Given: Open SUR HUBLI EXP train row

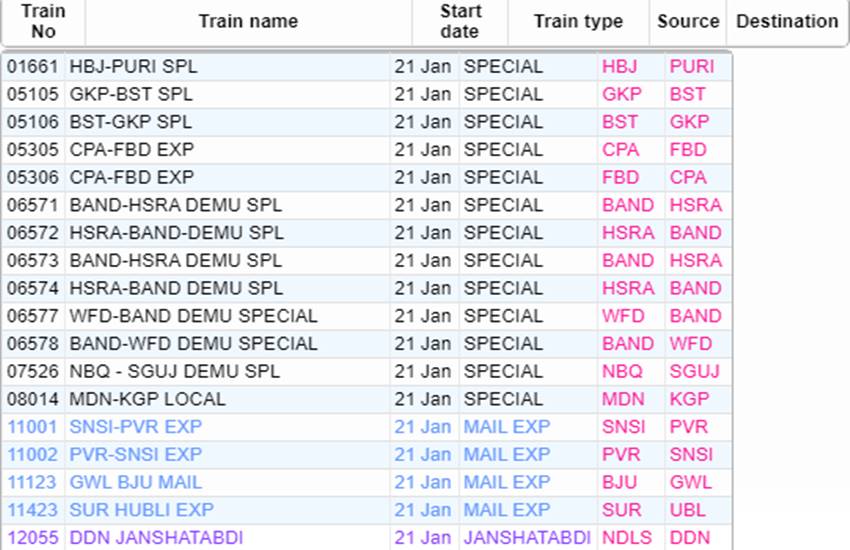Looking at the screenshot, I should [366, 510].
